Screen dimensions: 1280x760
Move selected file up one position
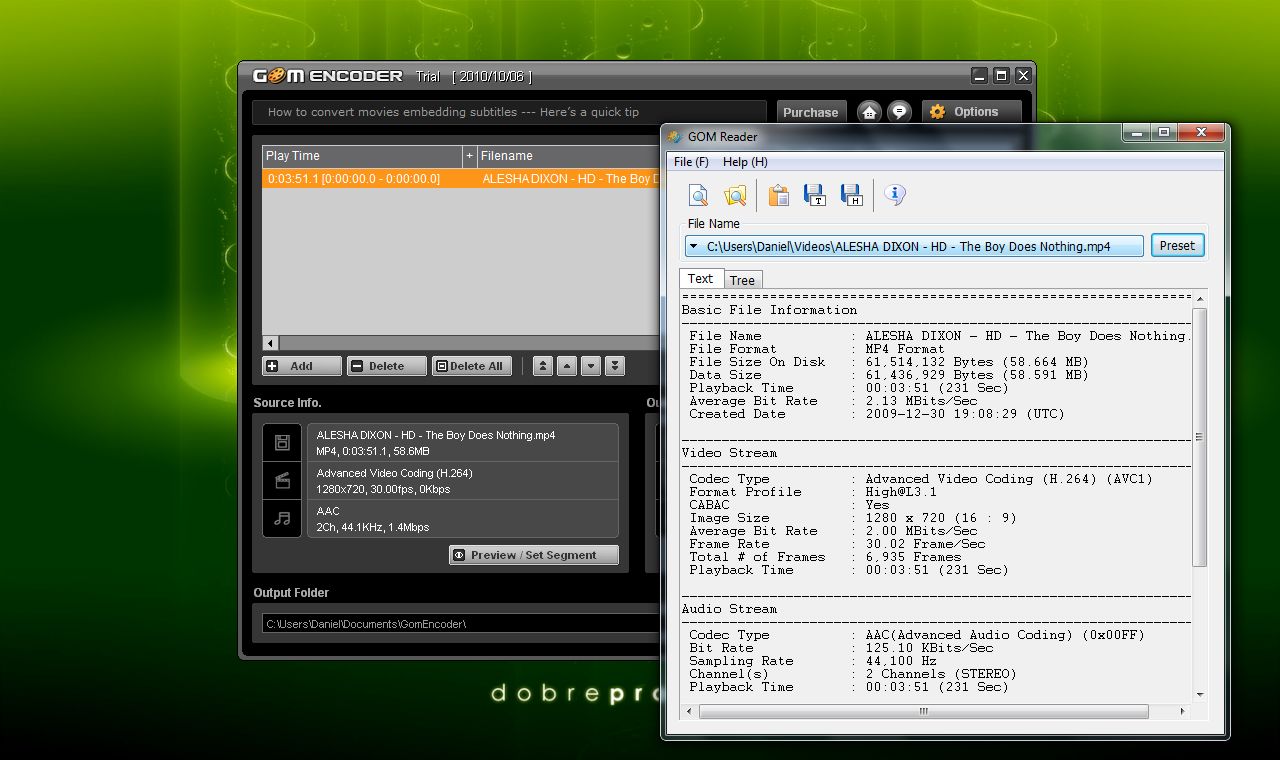coord(567,366)
